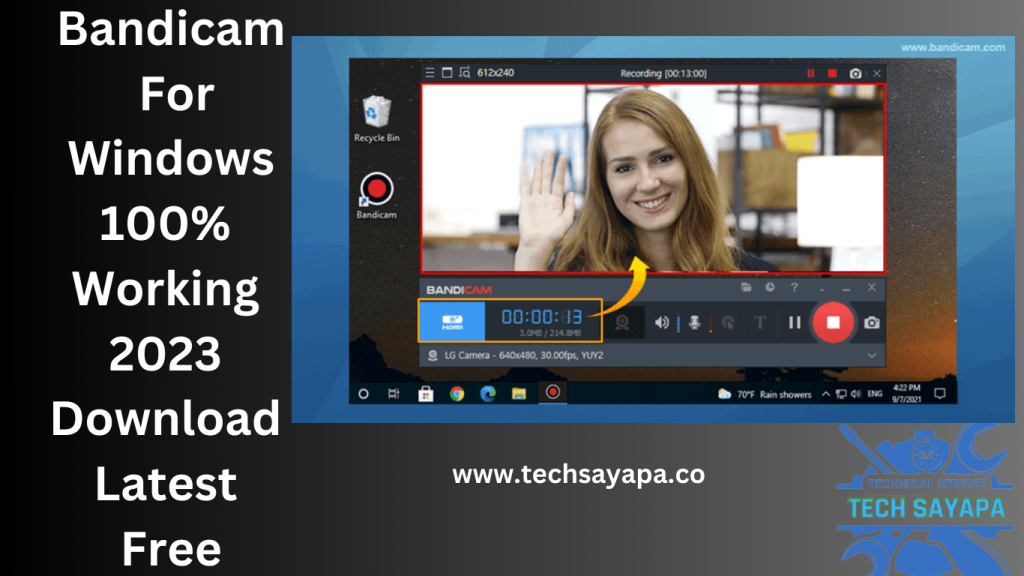Screen dimensions: 1024x576
Task: Close the Bandicam main window
Action: 872,287
